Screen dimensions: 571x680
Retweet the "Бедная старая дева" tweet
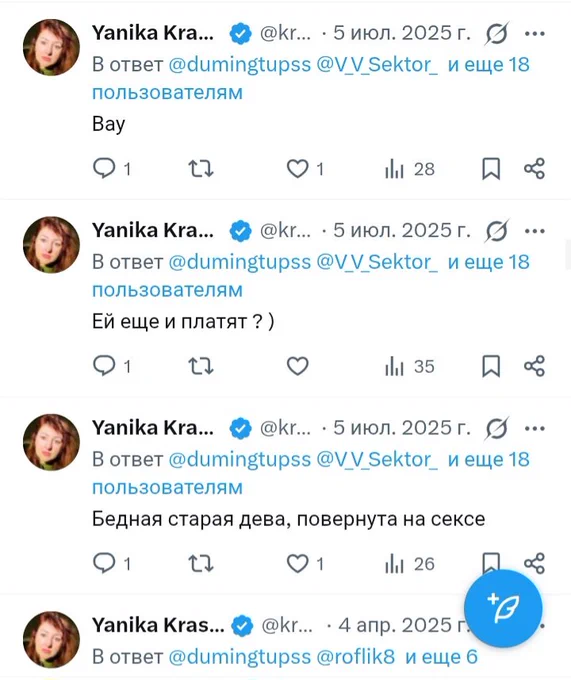tap(201, 564)
